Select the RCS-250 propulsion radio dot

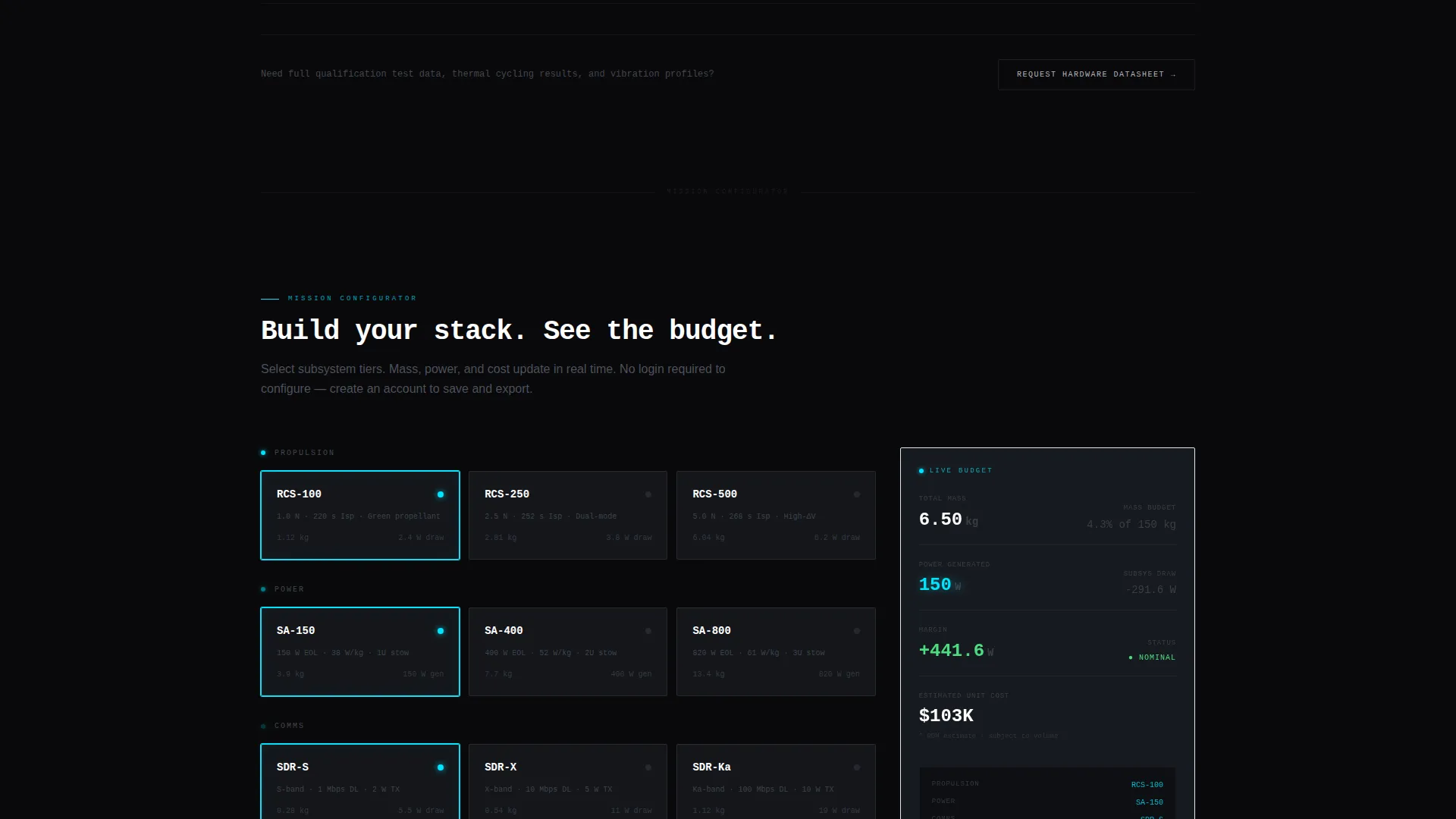648,494
